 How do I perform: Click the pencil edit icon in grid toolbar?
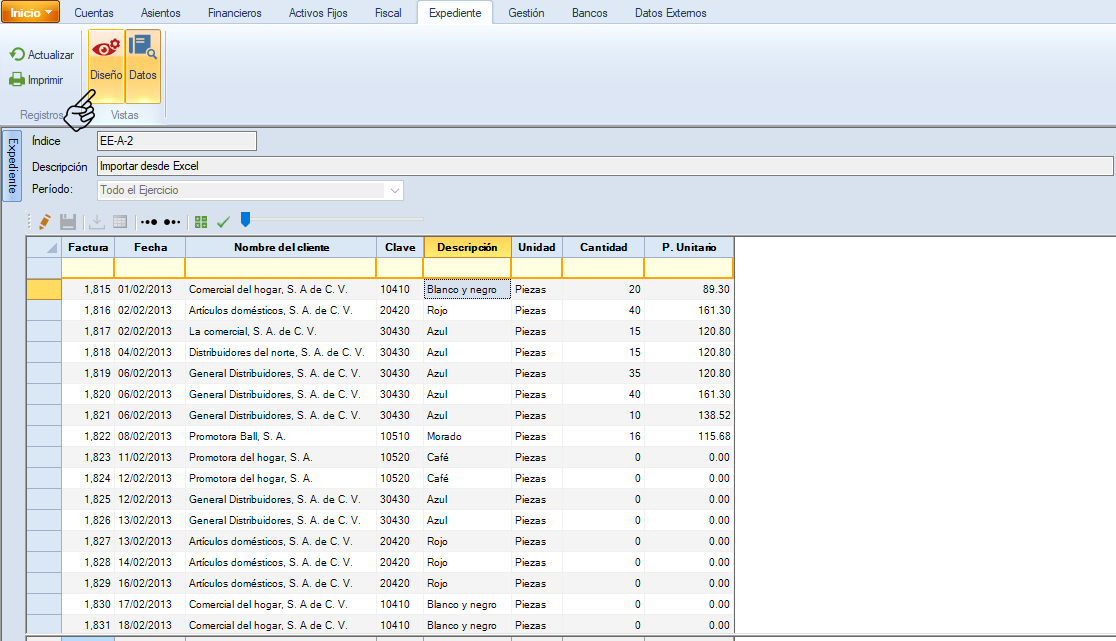pyautogui.click(x=43, y=221)
